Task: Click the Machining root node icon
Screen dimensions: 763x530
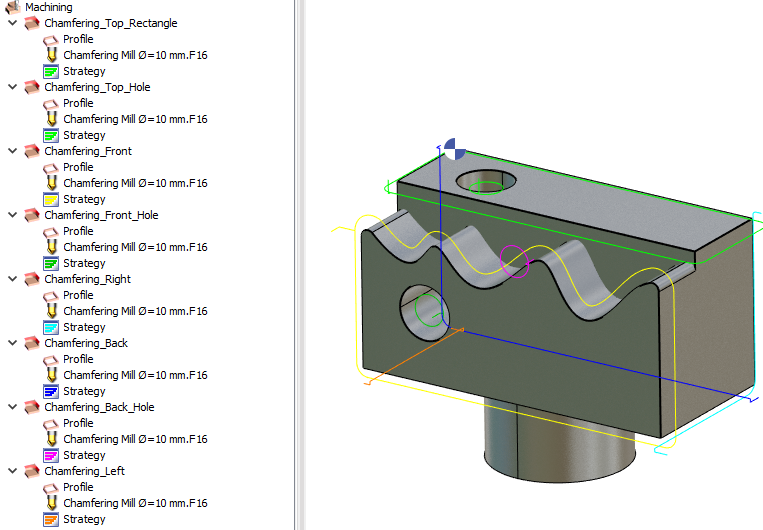Action: coord(13,7)
